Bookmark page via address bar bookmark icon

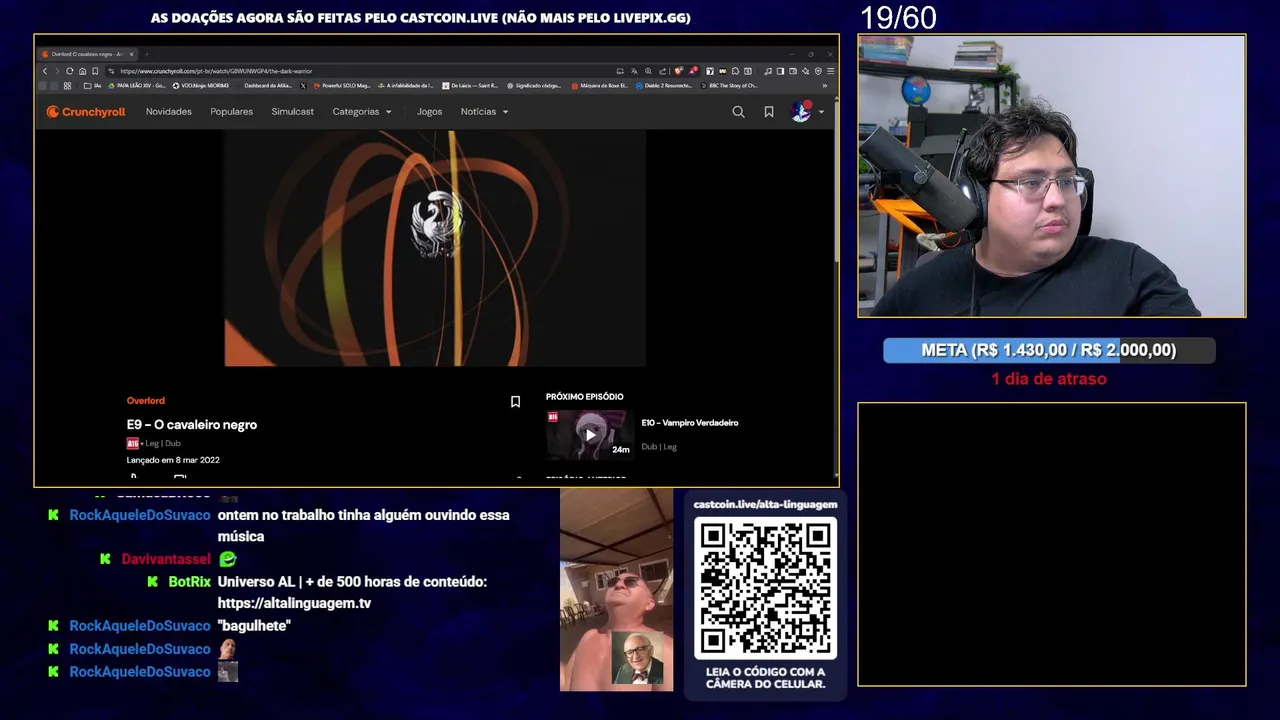95,71
